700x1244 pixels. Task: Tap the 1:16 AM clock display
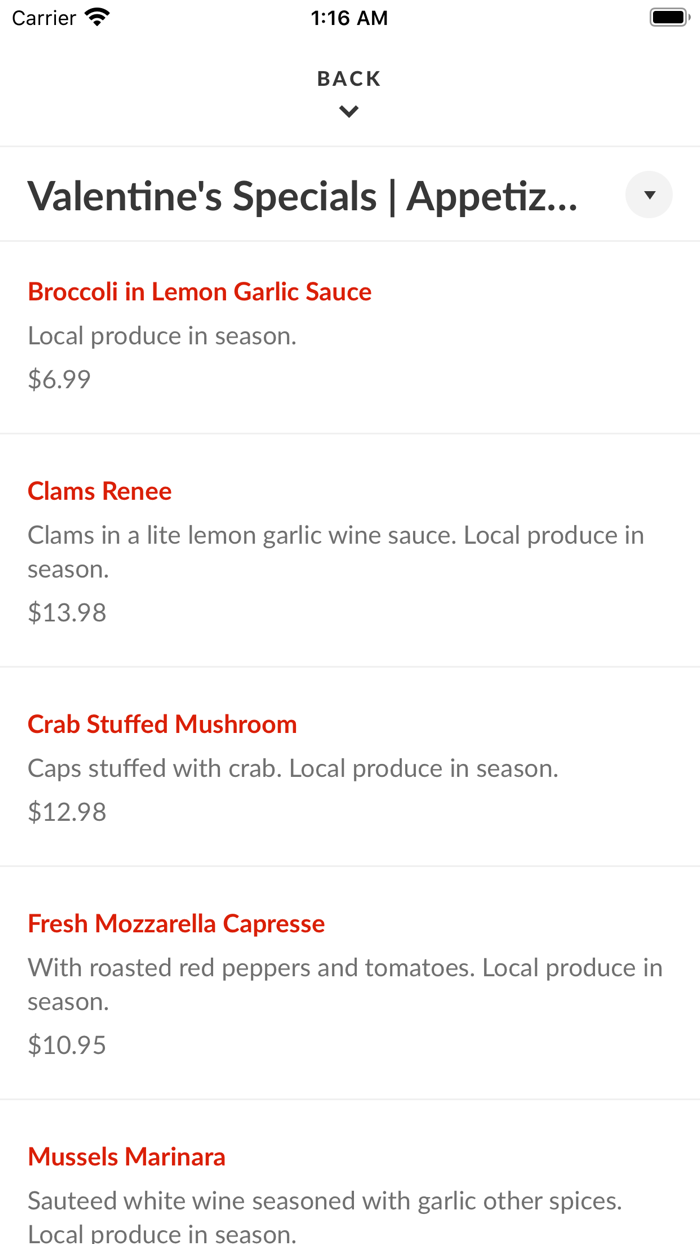coord(349,18)
